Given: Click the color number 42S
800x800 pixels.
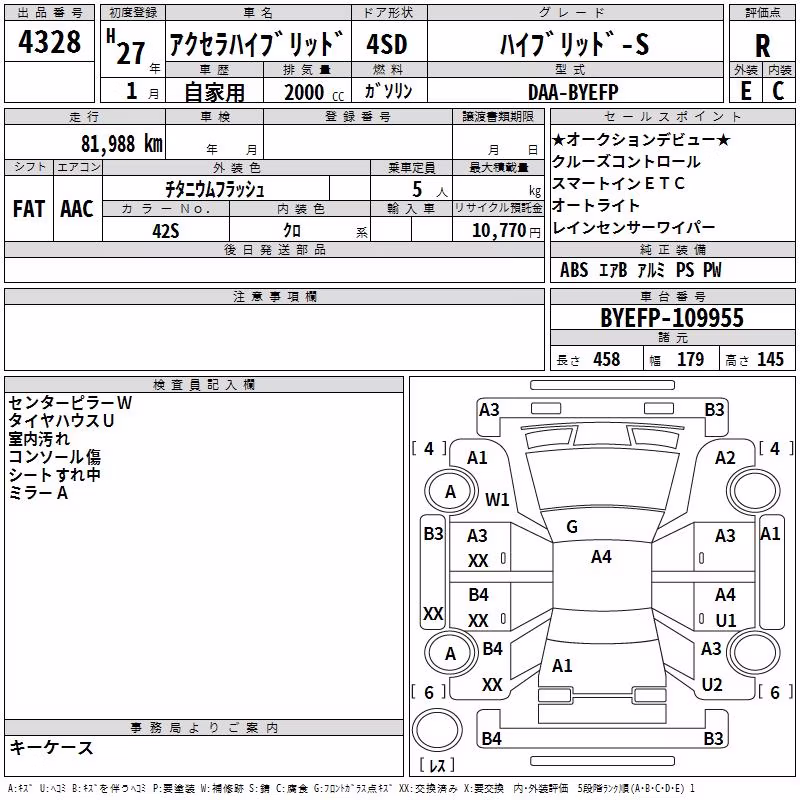Looking at the screenshot, I should pyautogui.click(x=166, y=231).
